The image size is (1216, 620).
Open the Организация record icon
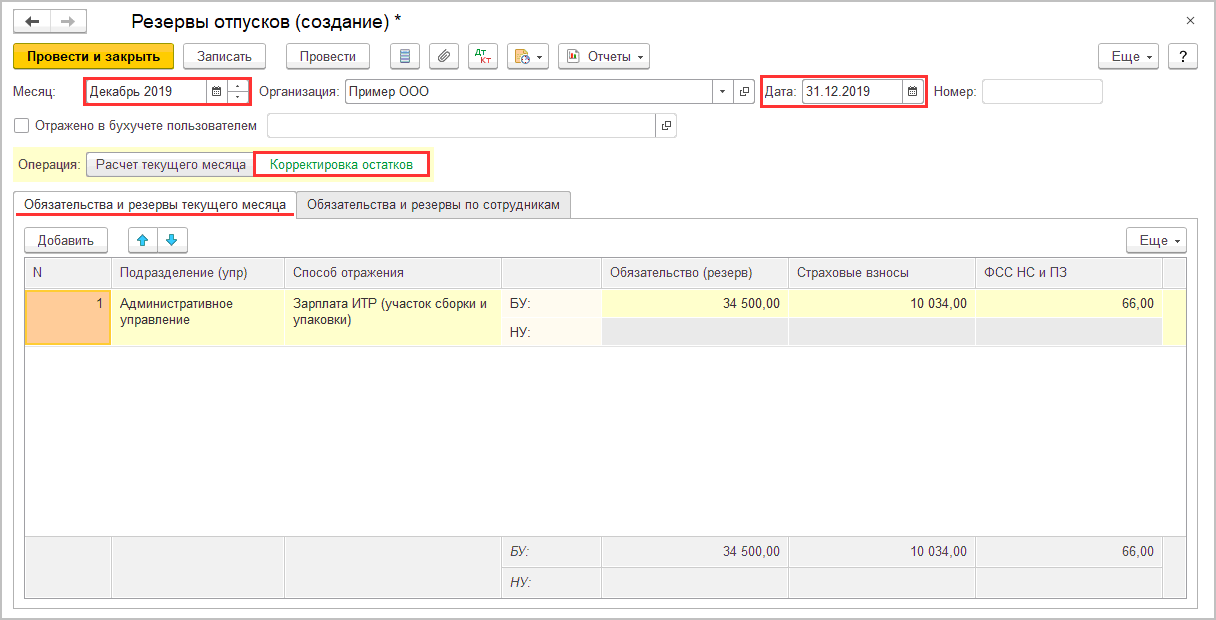click(744, 91)
